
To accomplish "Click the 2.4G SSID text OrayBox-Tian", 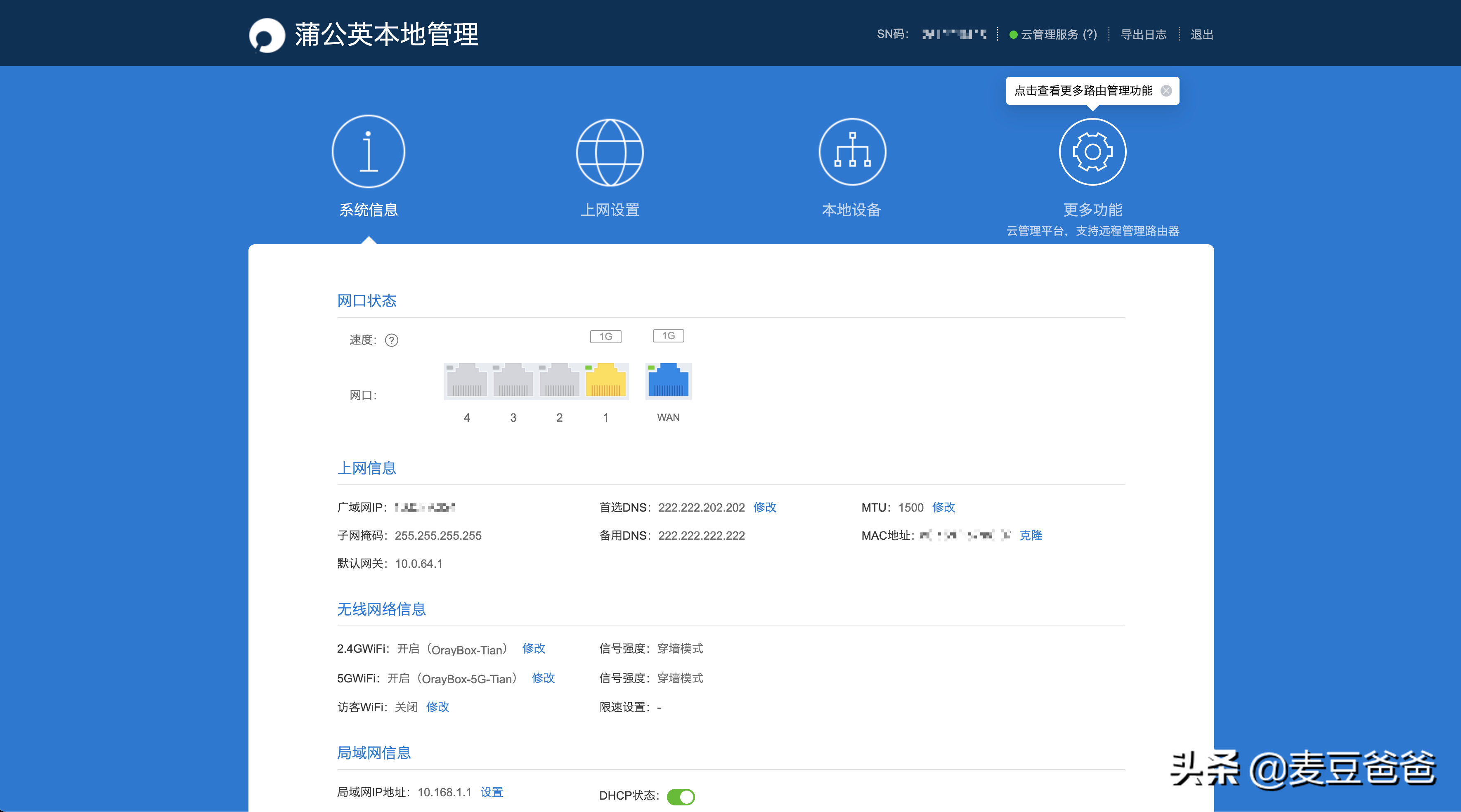I will click(x=467, y=650).
